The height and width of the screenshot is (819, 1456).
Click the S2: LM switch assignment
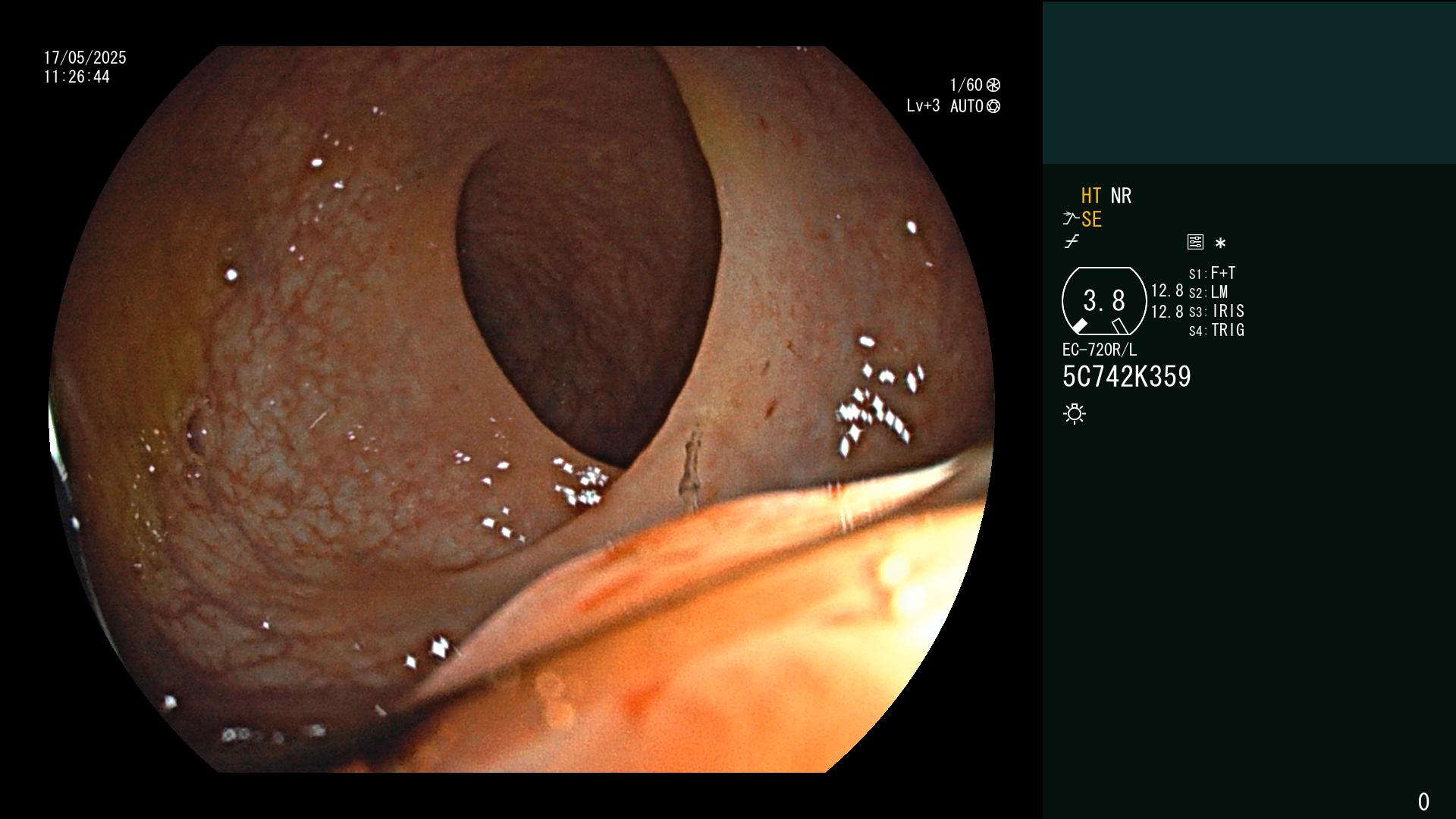(x=1209, y=292)
